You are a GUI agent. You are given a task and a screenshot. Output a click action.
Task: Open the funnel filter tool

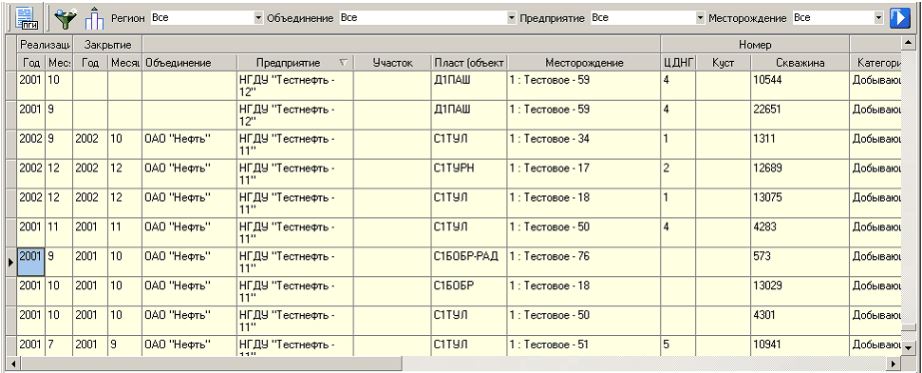(x=65, y=18)
